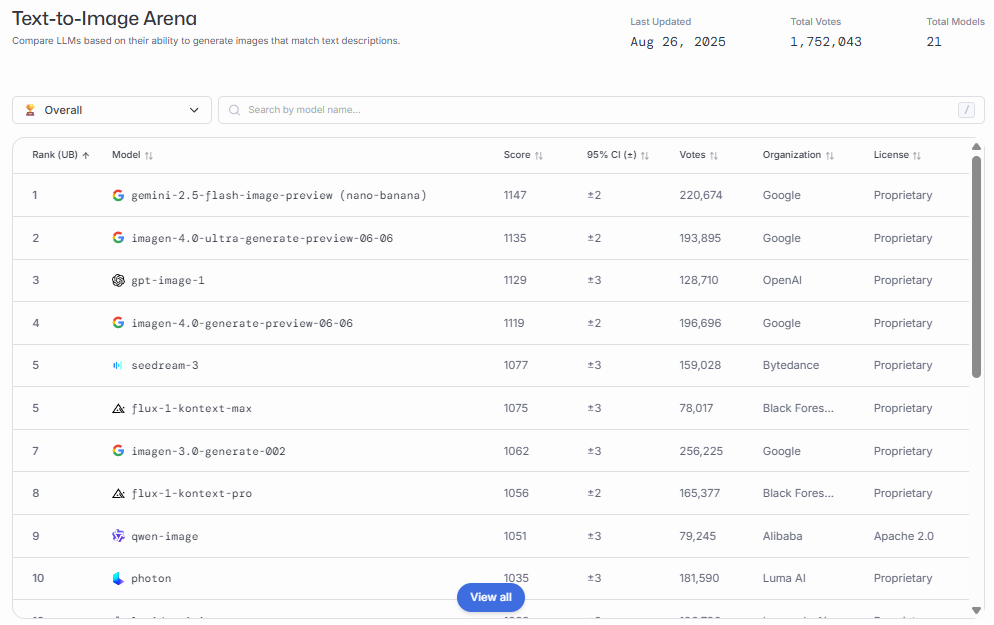The height and width of the screenshot is (625, 994).
Task: Click Google icon beside imagen-3.0-generate-002
Action: tap(118, 451)
